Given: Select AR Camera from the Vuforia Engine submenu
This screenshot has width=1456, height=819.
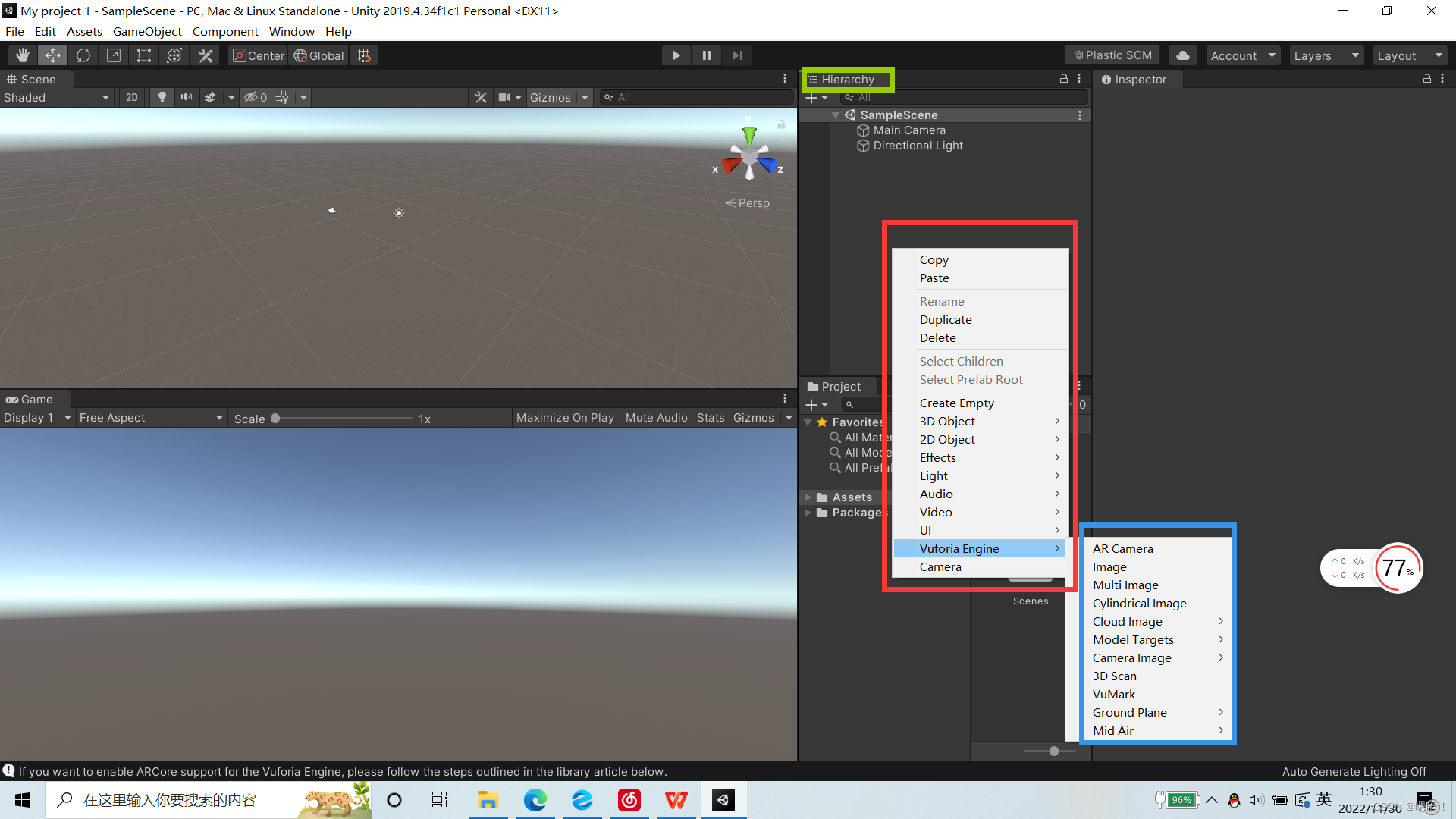Looking at the screenshot, I should 1122,548.
